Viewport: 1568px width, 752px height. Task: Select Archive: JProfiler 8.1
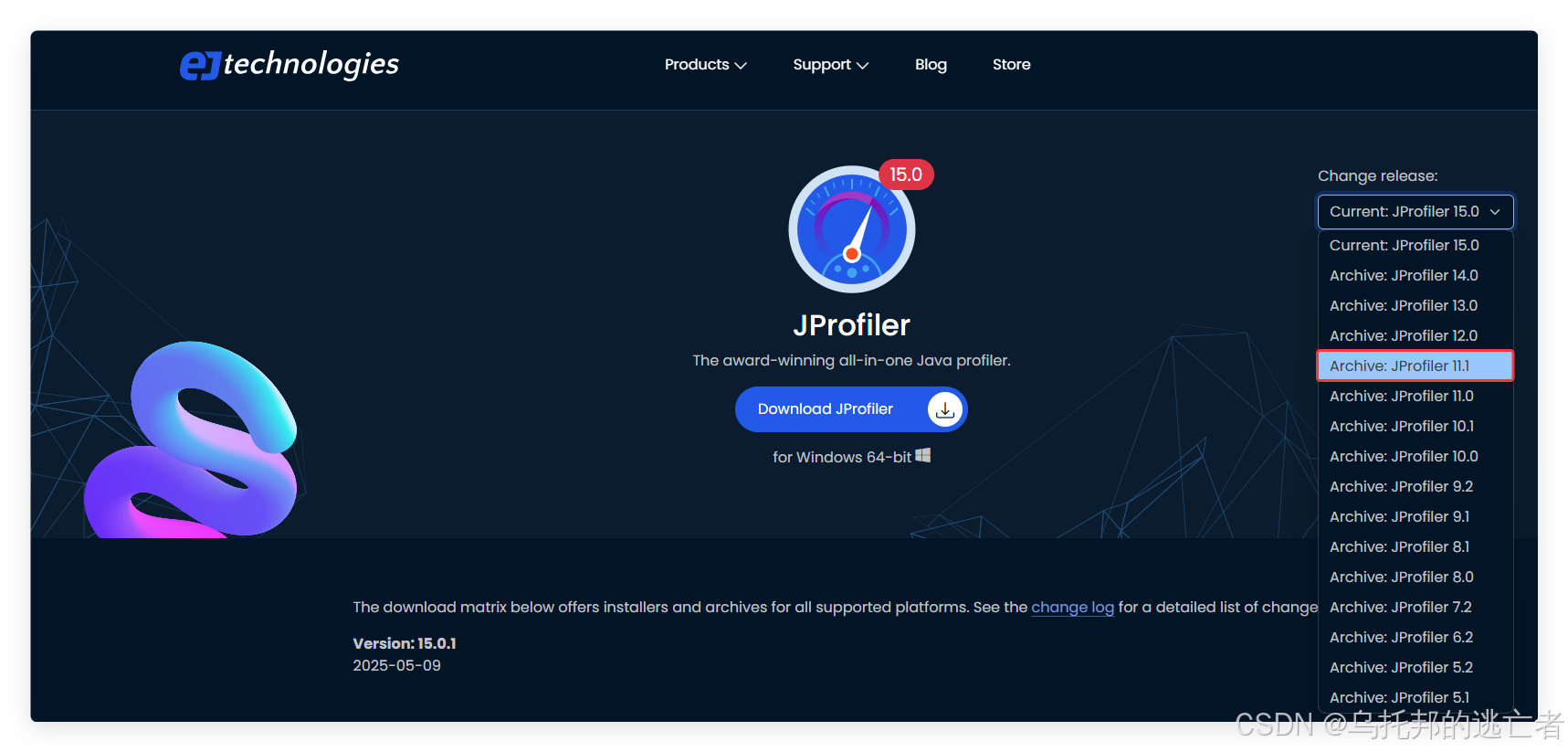pos(1415,547)
